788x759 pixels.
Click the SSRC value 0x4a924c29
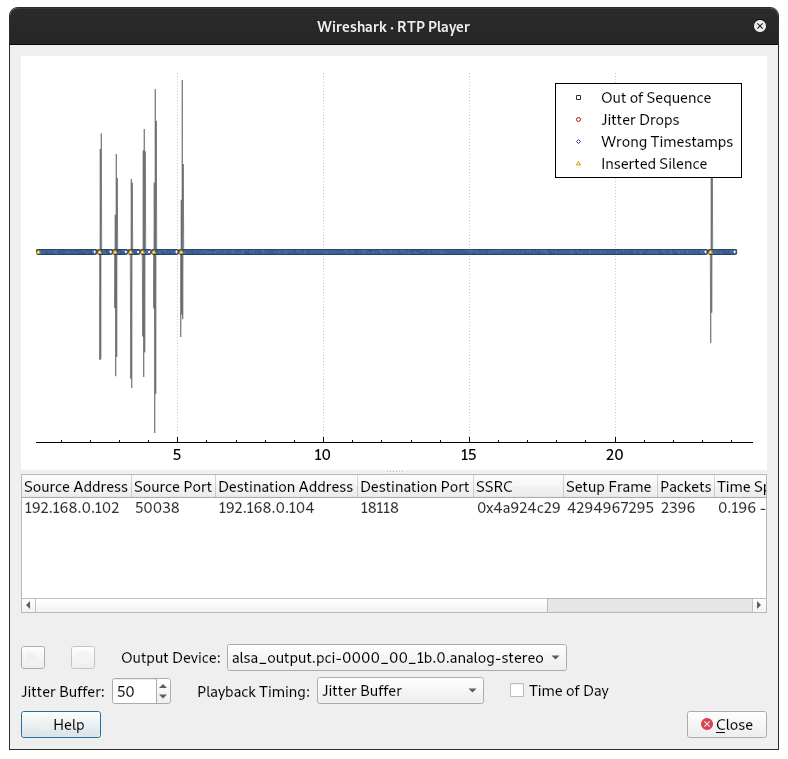(x=518, y=508)
